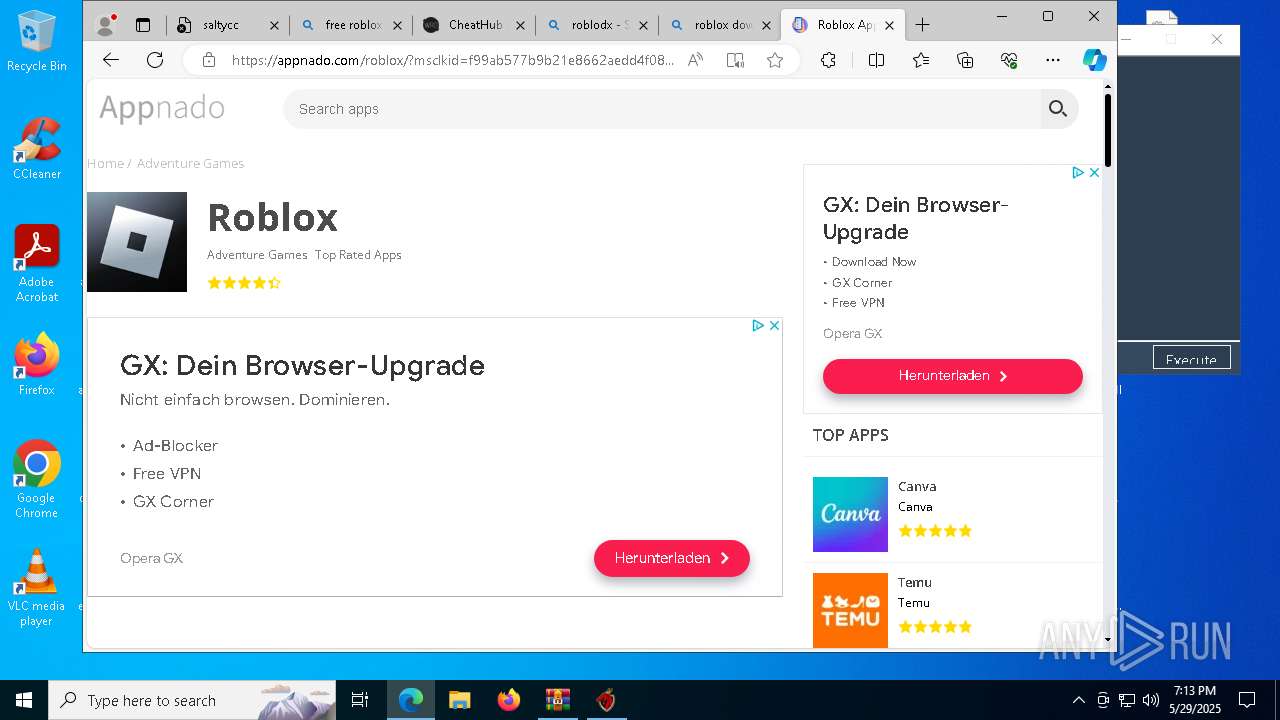Viewport: 1280px width, 720px height.
Task: Open the Windows Start menu
Action: coord(24,700)
